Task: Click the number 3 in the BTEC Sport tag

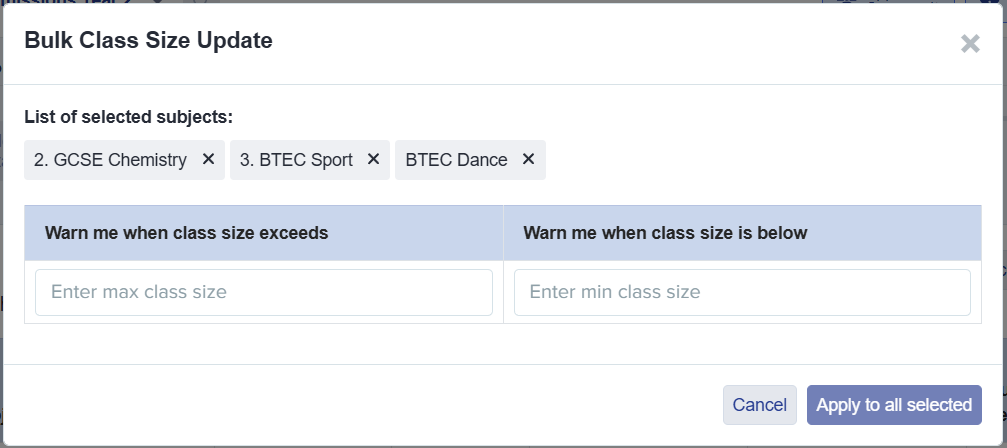Action: pyautogui.click(x=245, y=160)
